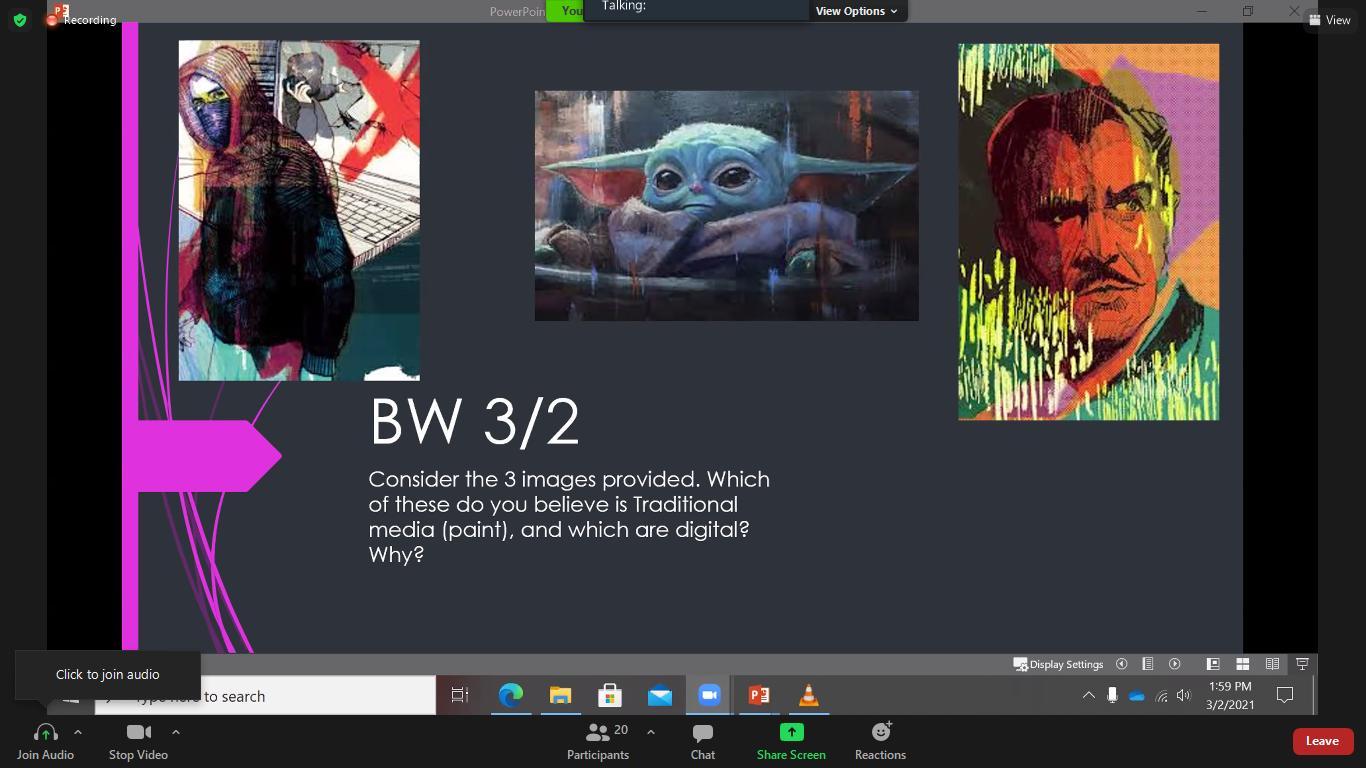
Task: Go to next slide arrow in status bar
Action: [1175, 664]
